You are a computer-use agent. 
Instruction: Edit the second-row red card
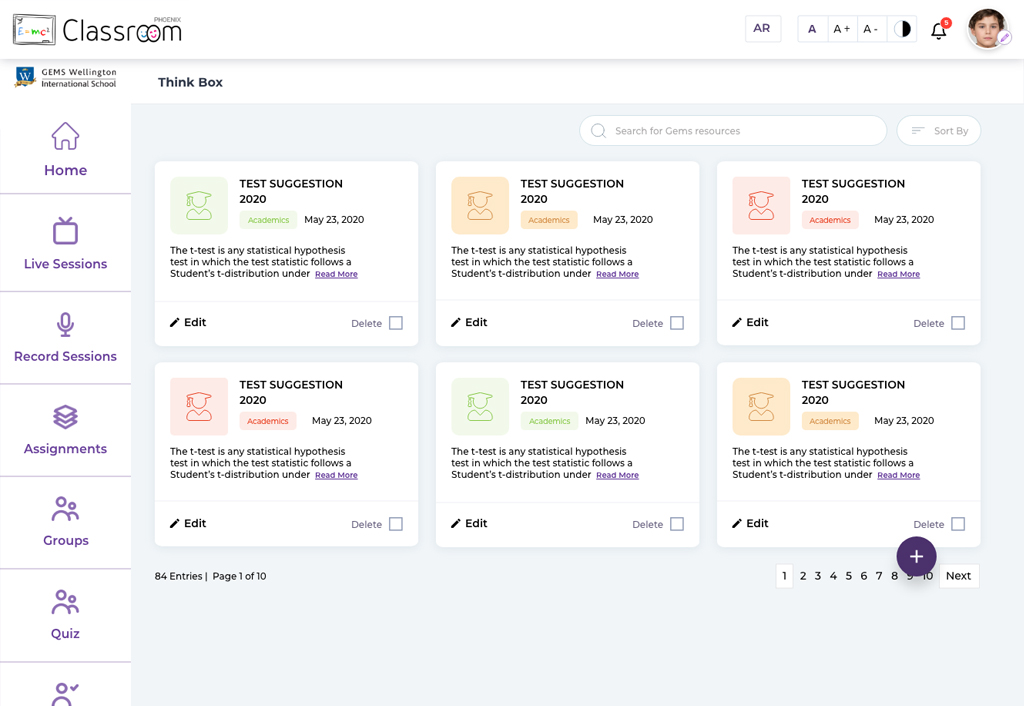tap(188, 523)
